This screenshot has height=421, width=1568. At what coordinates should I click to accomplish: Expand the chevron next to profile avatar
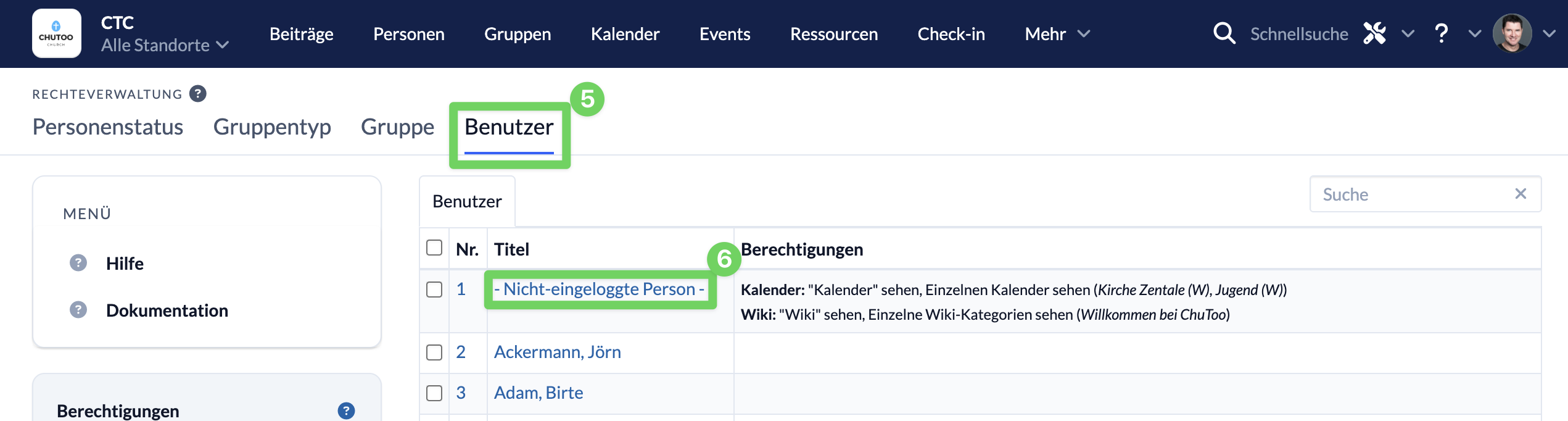coord(1549,33)
